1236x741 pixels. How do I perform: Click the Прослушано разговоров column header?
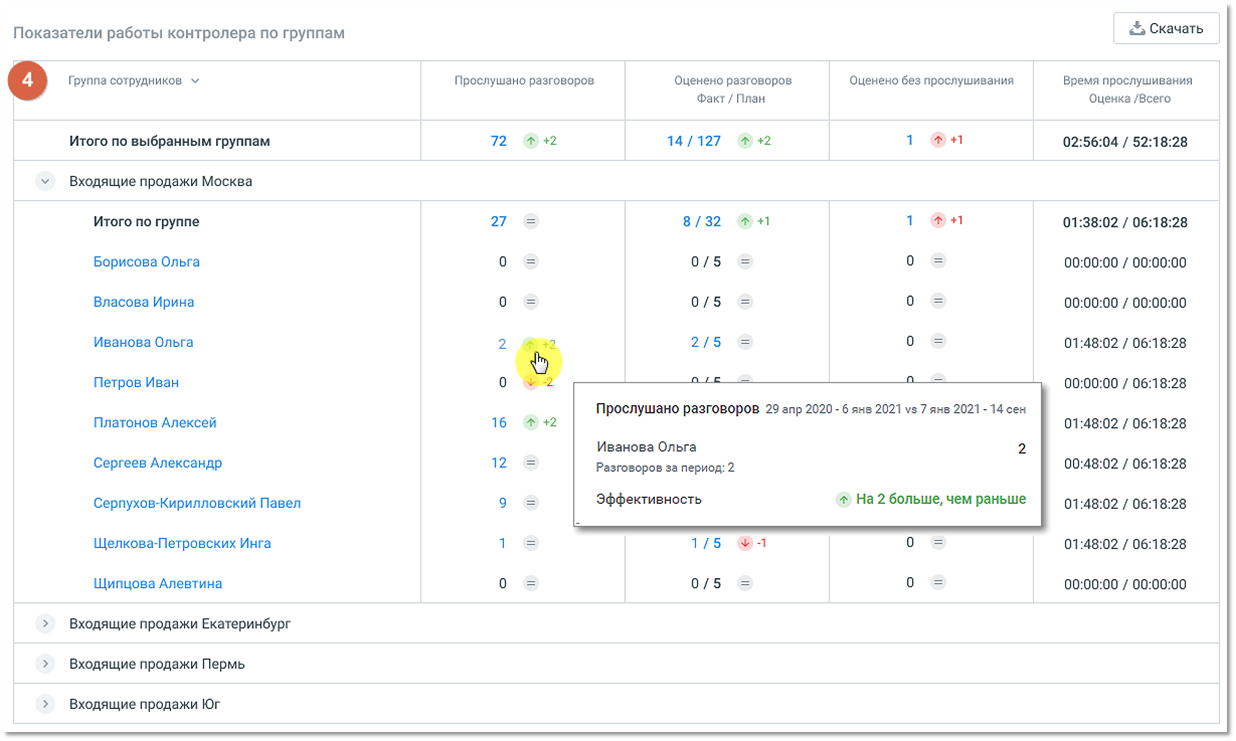(x=524, y=81)
